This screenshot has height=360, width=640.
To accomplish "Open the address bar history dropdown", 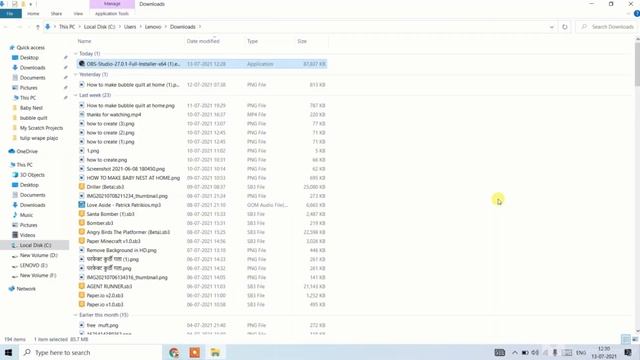I will 551,27.
